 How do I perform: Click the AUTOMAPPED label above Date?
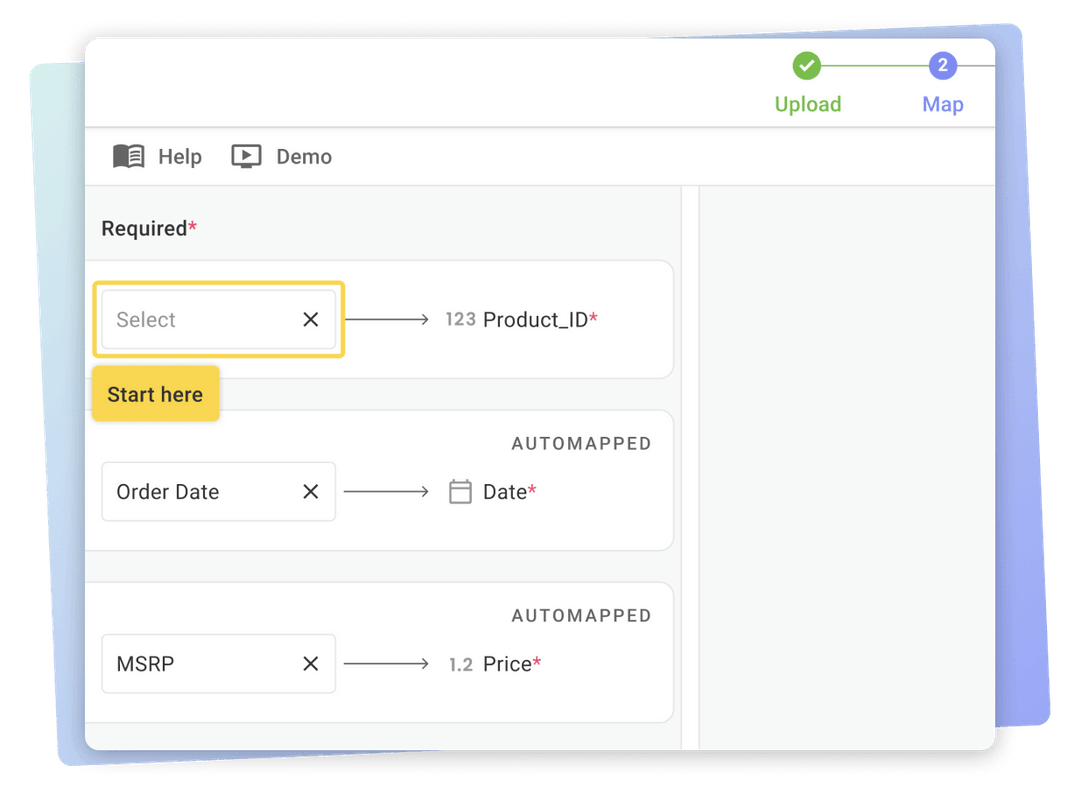[x=581, y=443]
